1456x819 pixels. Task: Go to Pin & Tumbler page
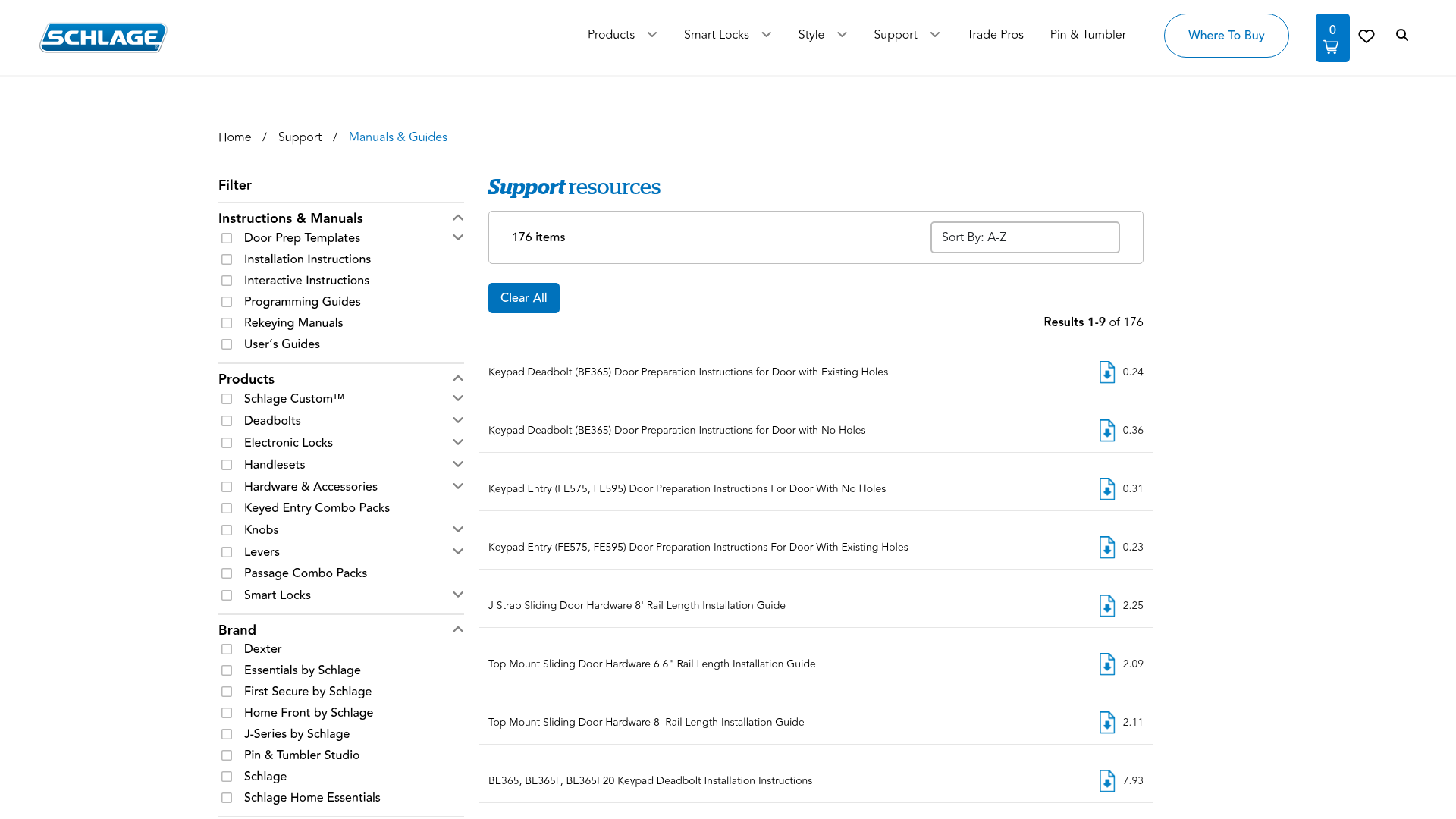(1087, 35)
